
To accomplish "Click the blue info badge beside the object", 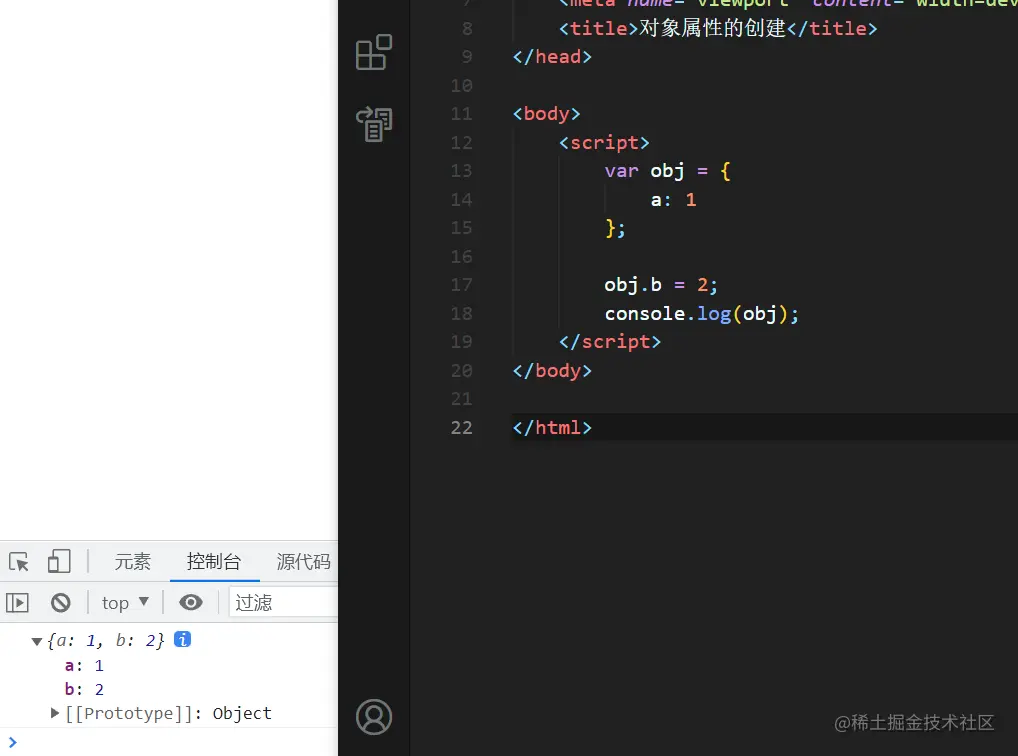I will coord(182,640).
